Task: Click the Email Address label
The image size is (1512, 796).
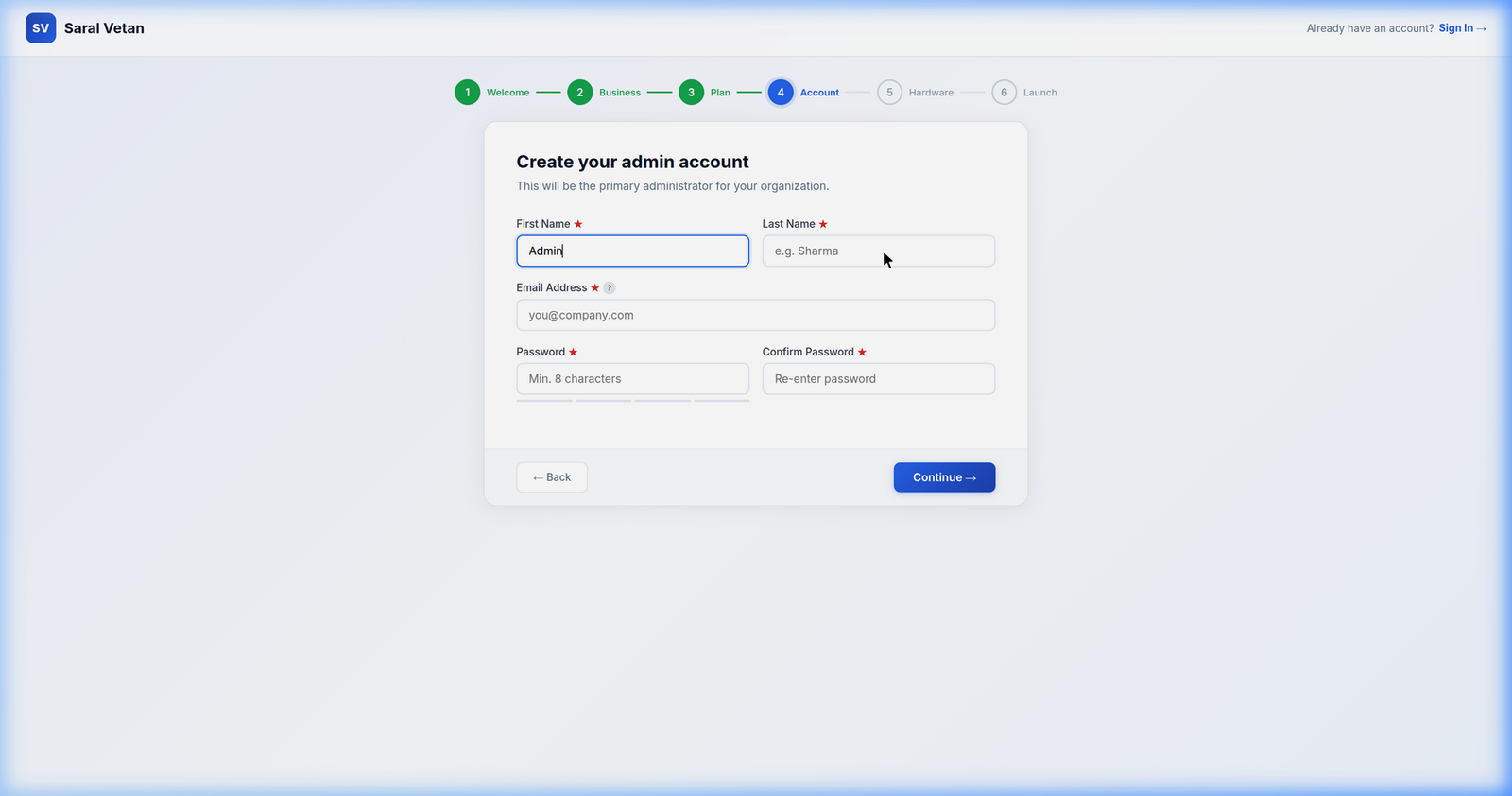Action: (552, 287)
